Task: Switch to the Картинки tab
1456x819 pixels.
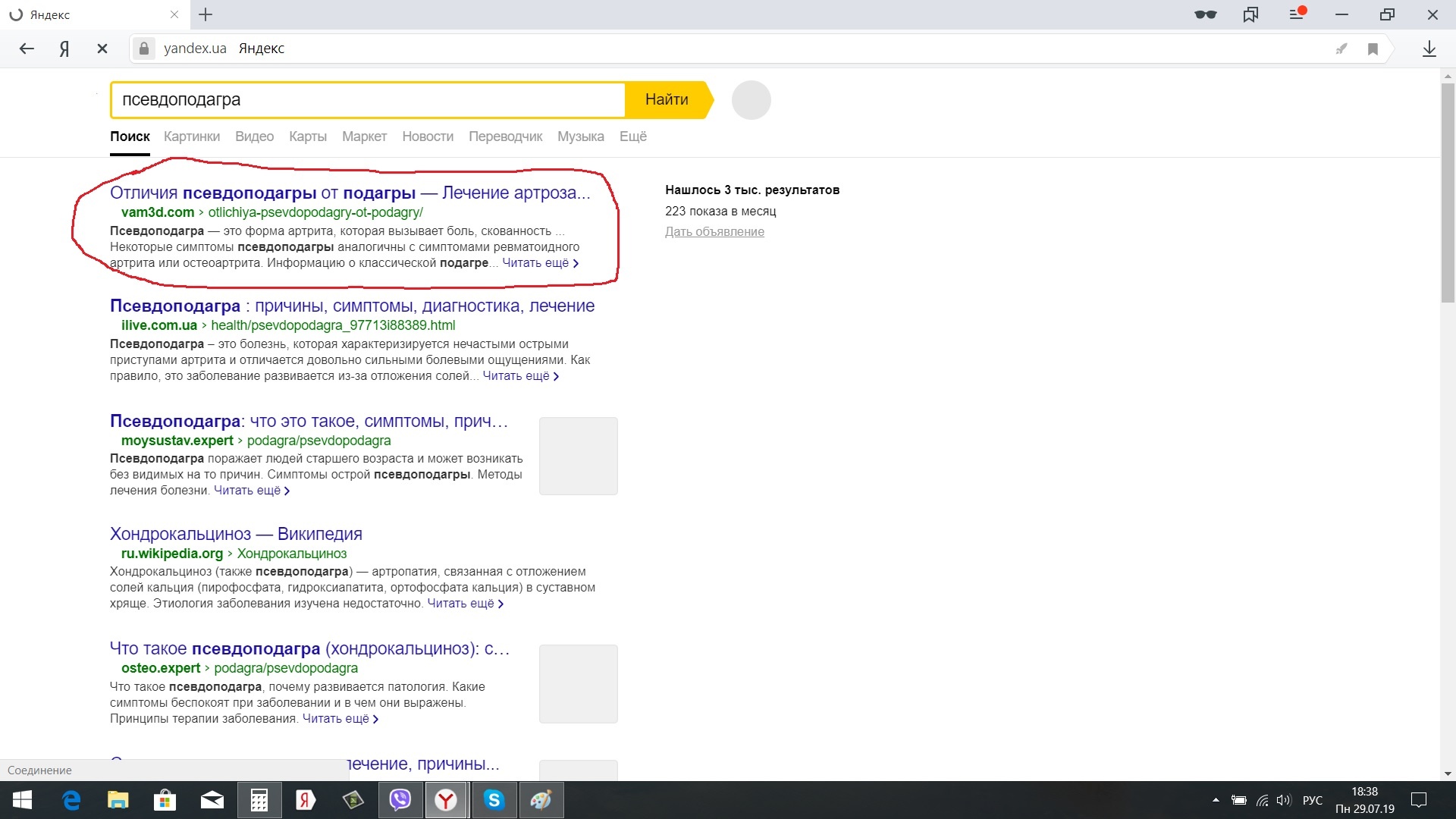Action: [x=192, y=136]
